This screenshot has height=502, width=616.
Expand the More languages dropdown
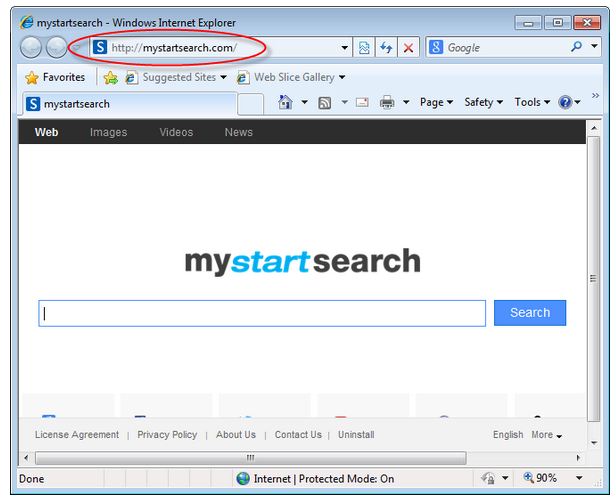point(546,435)
